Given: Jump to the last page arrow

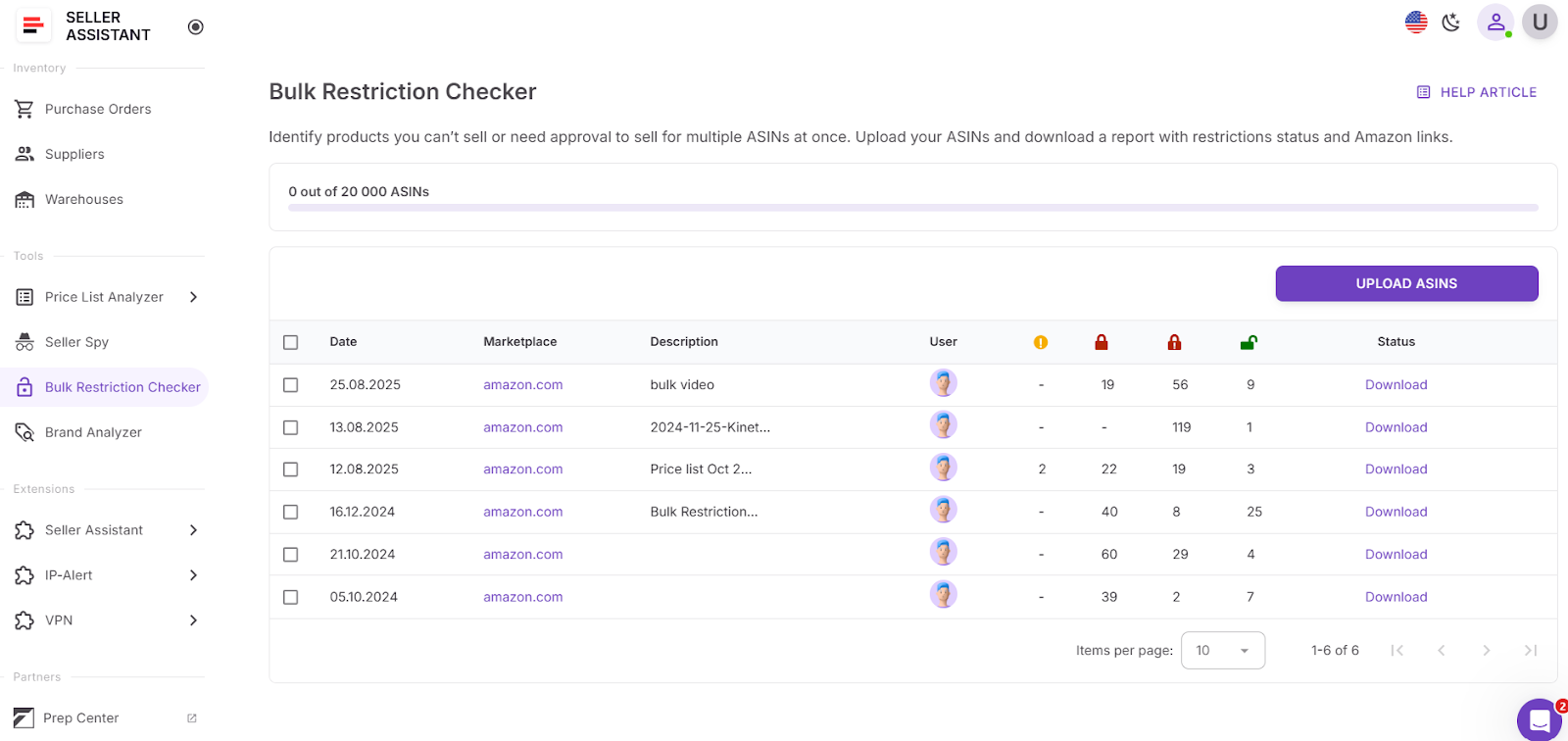Looking at the screenshot, I should pyautogui.click(x=1531, y=650).
